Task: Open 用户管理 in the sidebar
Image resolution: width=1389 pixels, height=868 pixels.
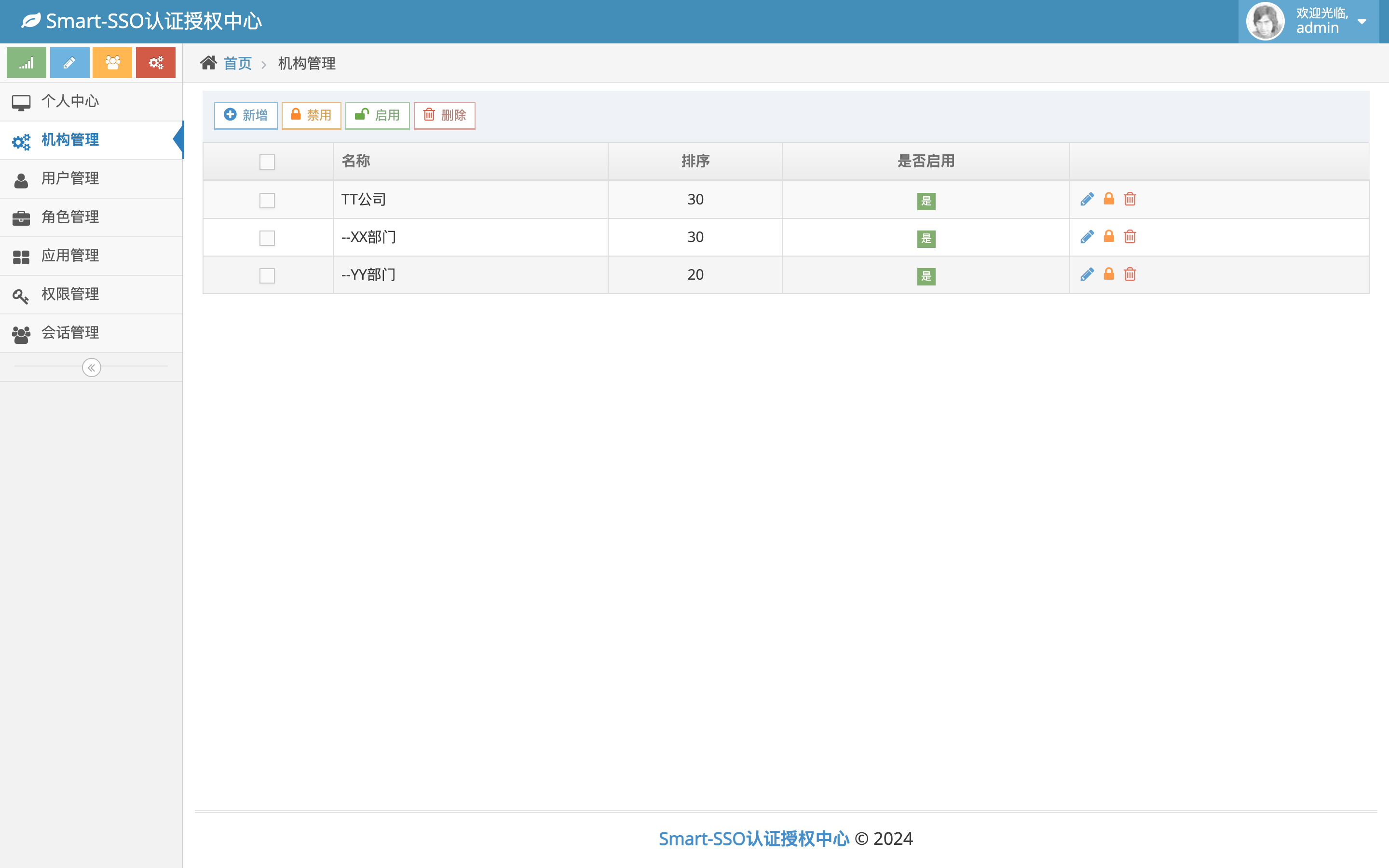Action: pyautogui.click(x=91, y=178)
